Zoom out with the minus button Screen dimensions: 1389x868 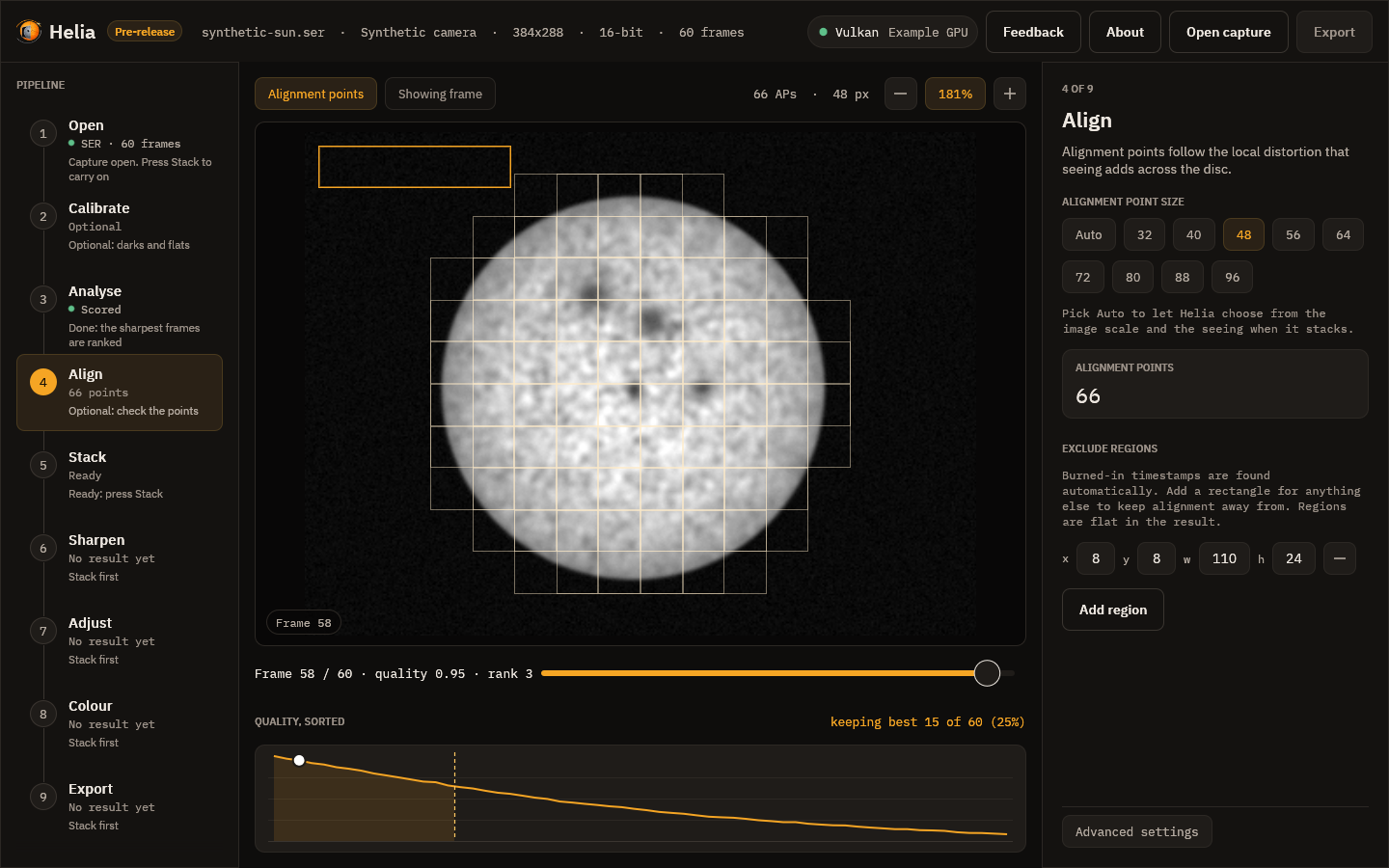coord(900,94)
